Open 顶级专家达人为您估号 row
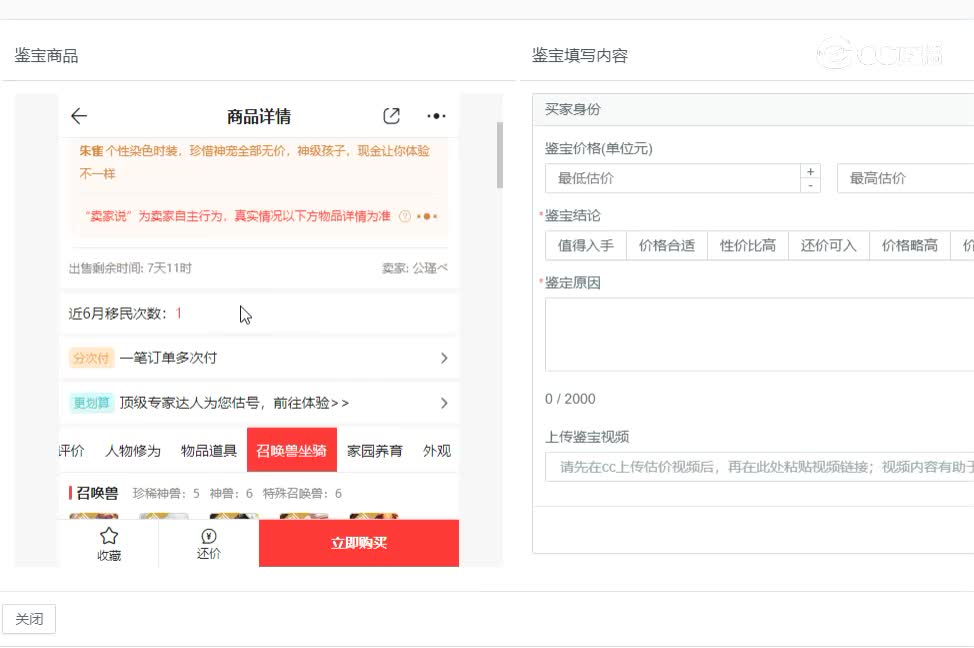This screenshot has height=648, width=974. point(259,403)
